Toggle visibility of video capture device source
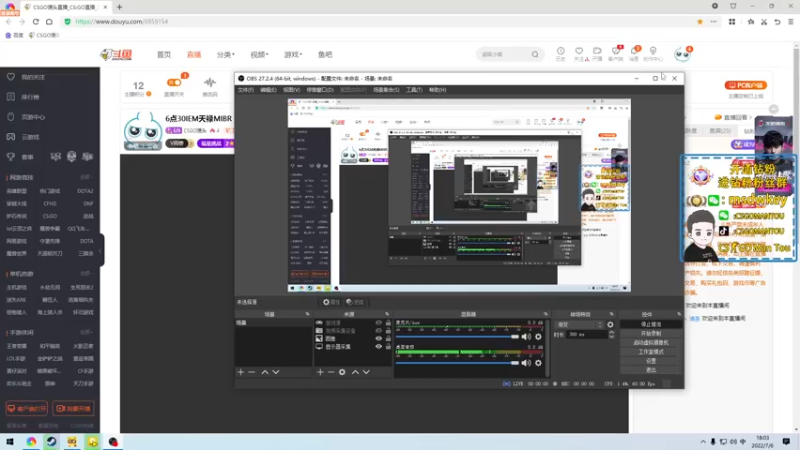 pos(379,331)
